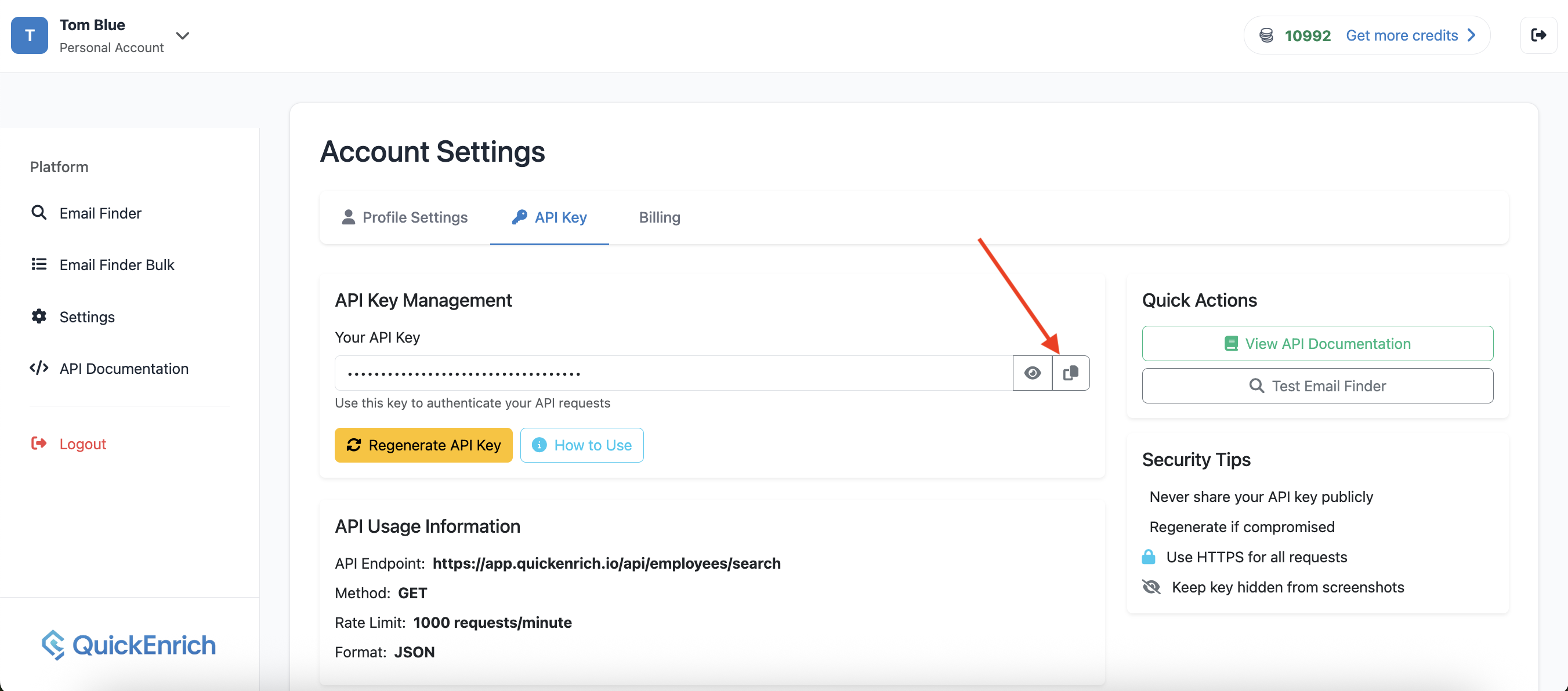The width and height of the screenshot is (1568, 691).
Task: Open Email Finder Bulk list item
Action: tap(116, 264)
